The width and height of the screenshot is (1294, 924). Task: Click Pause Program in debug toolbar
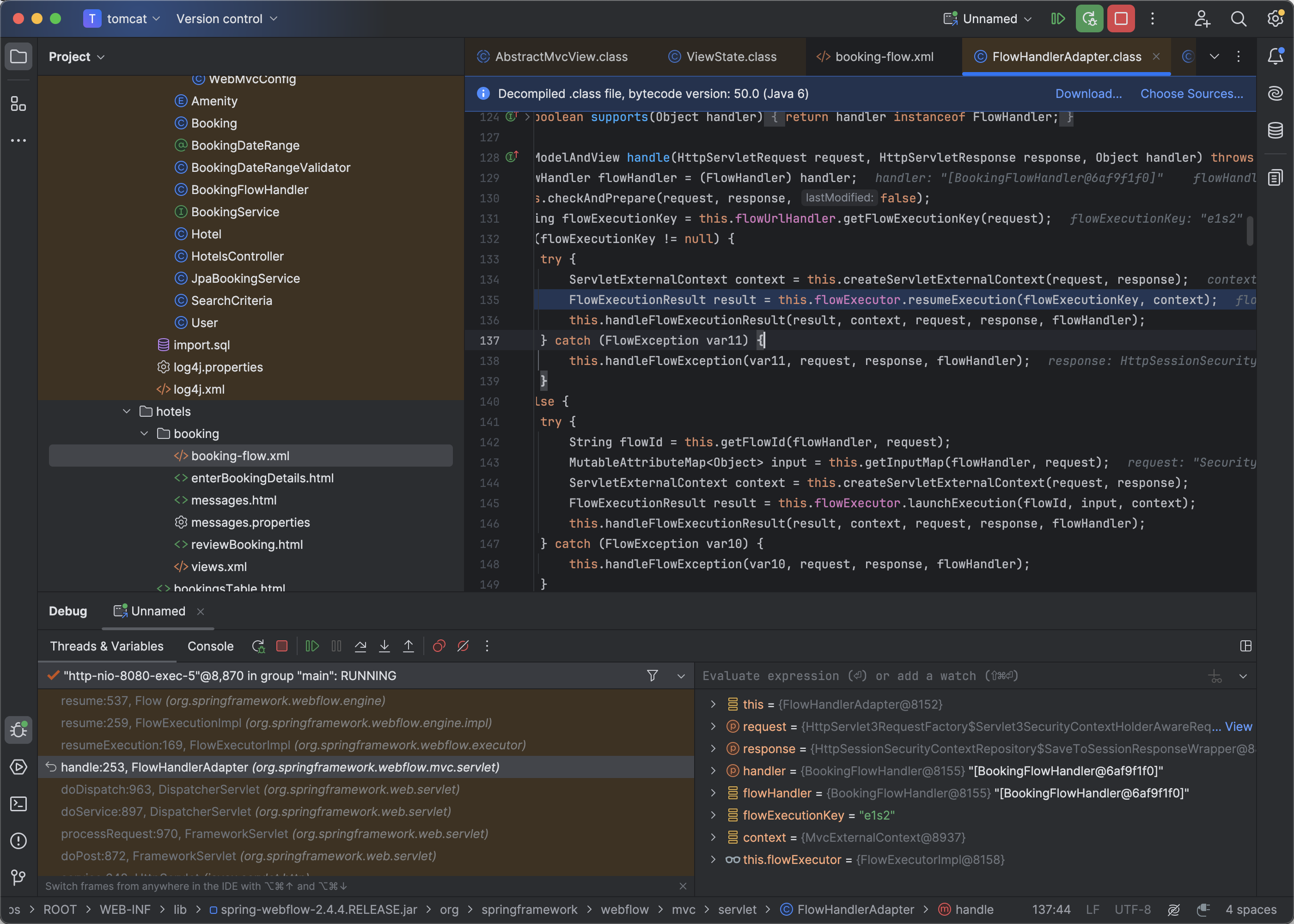[x=336, y=646]
